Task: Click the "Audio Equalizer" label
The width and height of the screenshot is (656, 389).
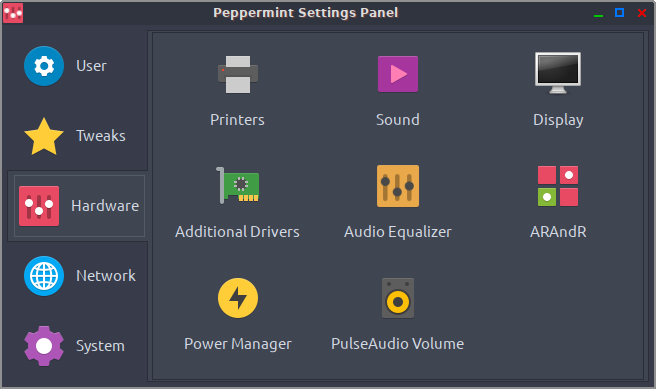Action: coord(397,232)
